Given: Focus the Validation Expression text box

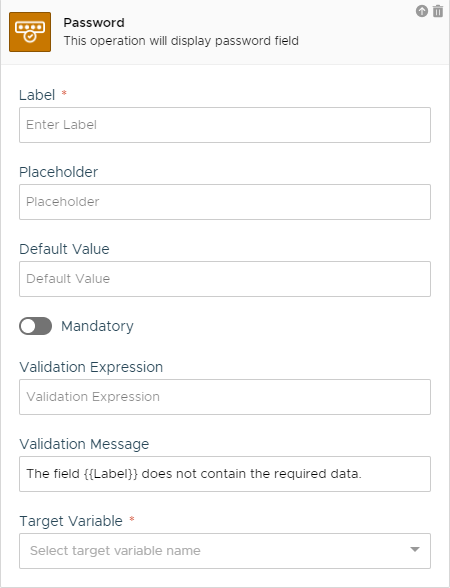Looking at the screenshot, I should pos(225,397).
